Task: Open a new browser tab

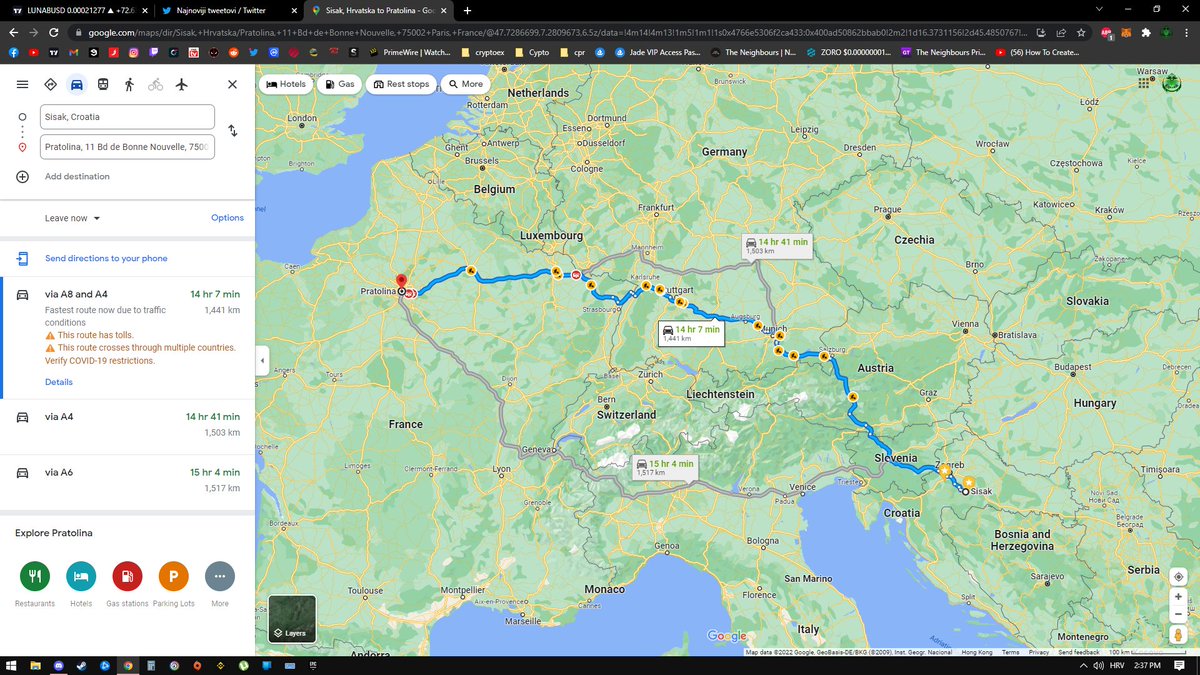Action: pyautogui.click(x=467, y=10)
